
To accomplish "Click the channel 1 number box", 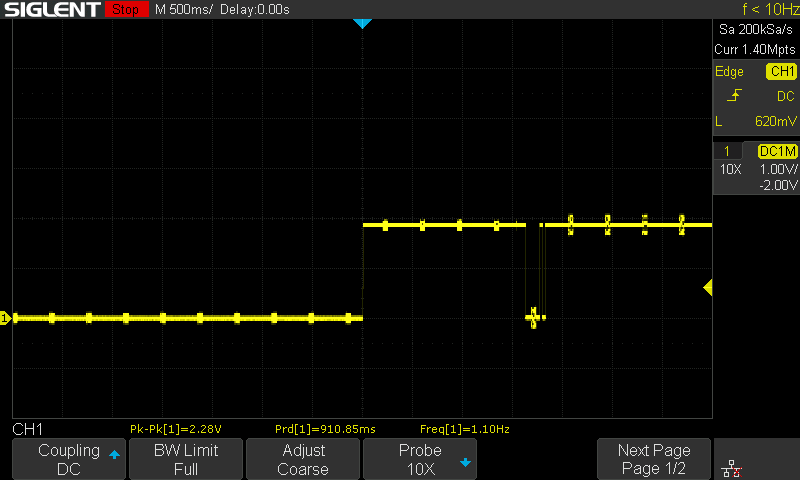I will point(727,151).
